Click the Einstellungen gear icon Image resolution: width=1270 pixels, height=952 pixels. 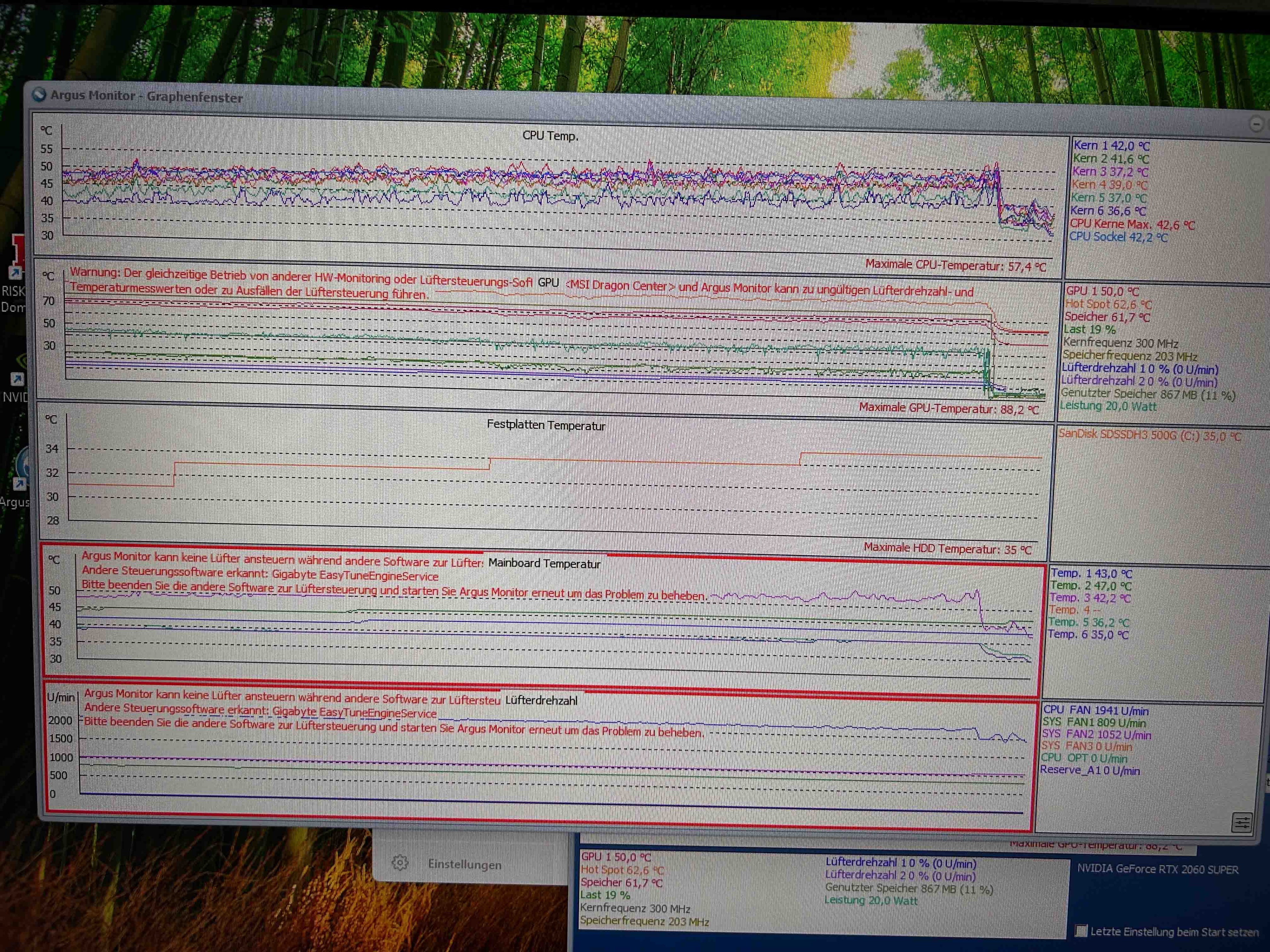point(400,862)
